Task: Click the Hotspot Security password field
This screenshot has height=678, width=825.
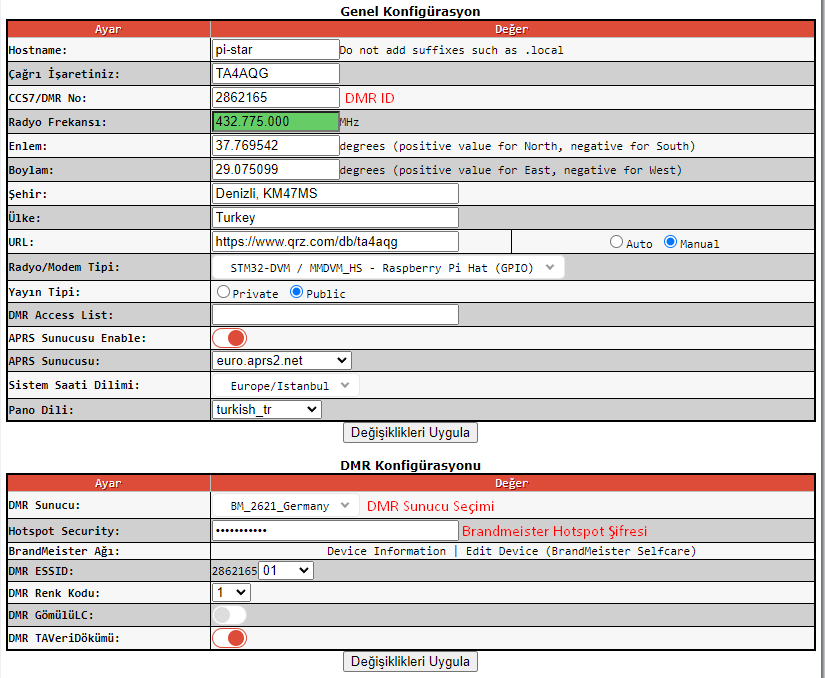Action: [x=334, y=530]
